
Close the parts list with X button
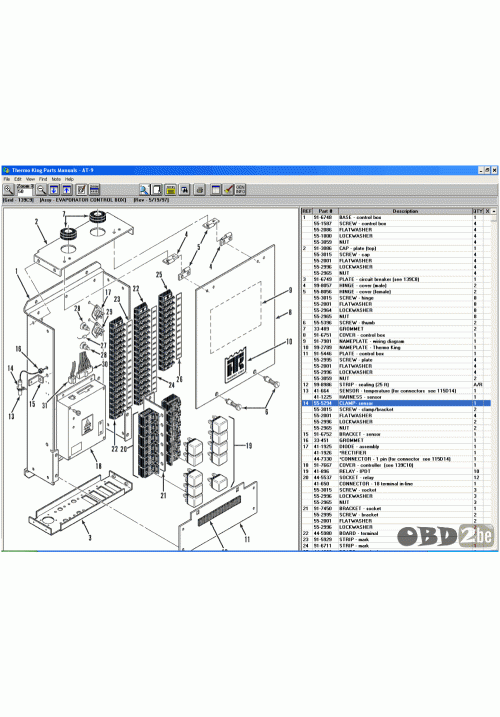pyautogui.click(x=487, y=211)
